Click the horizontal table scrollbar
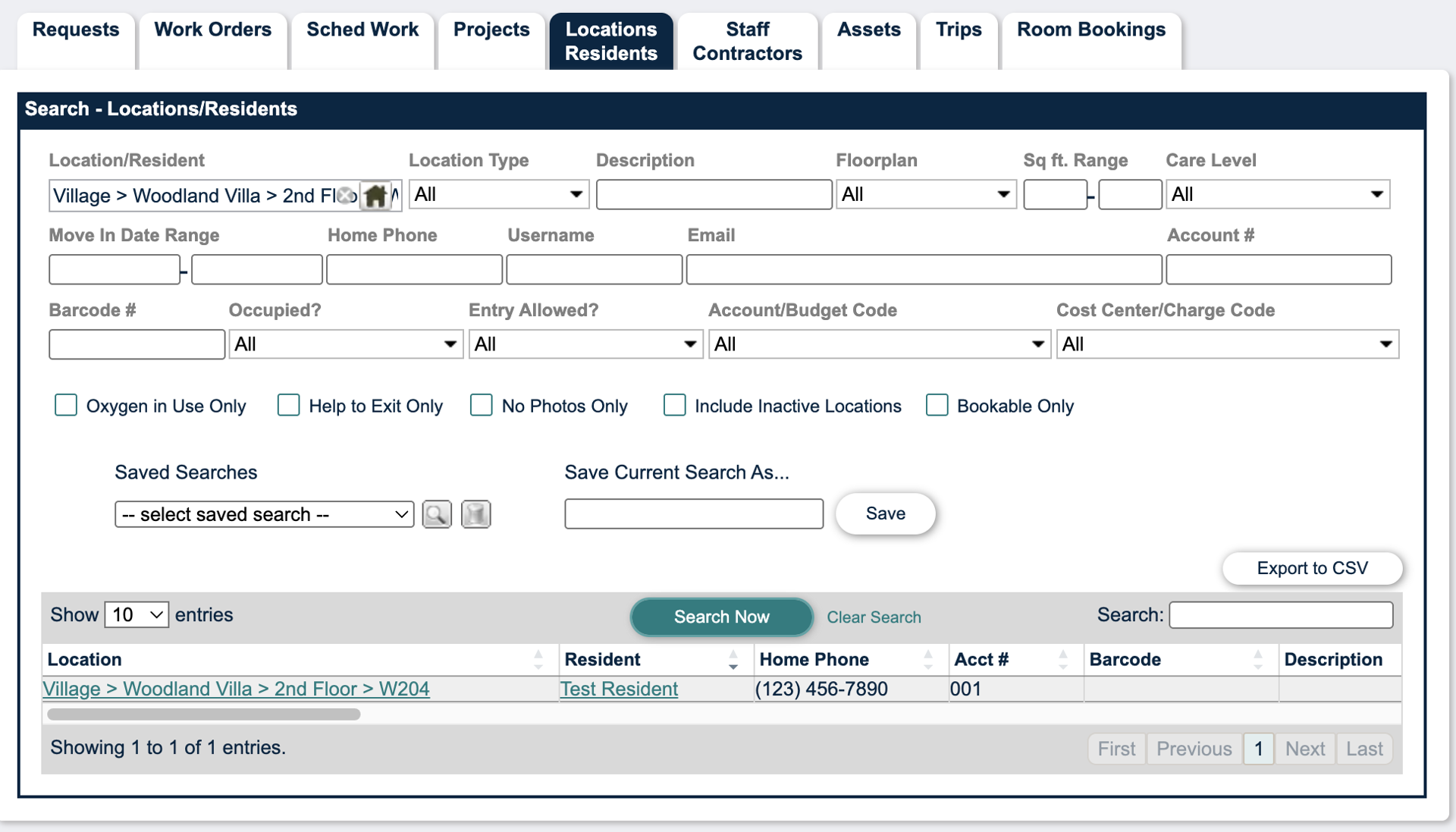 [x=203, y=714]
